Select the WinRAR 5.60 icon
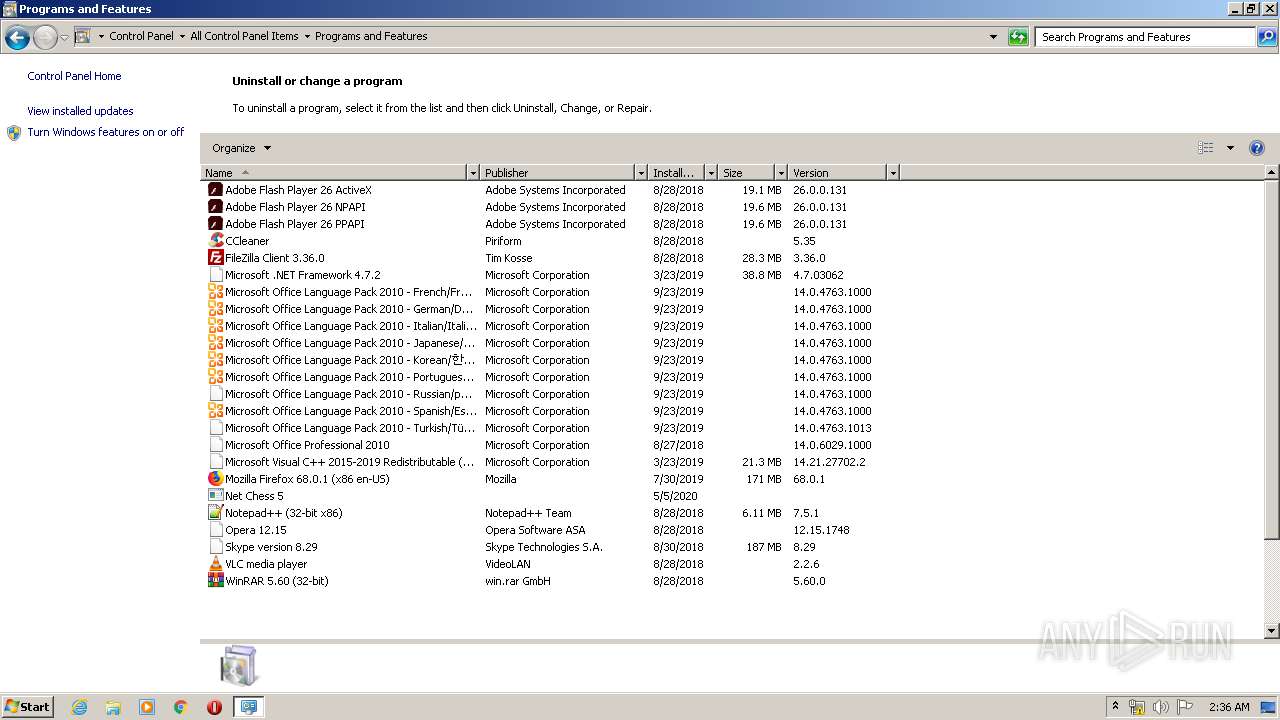 (x=215, y=581)
